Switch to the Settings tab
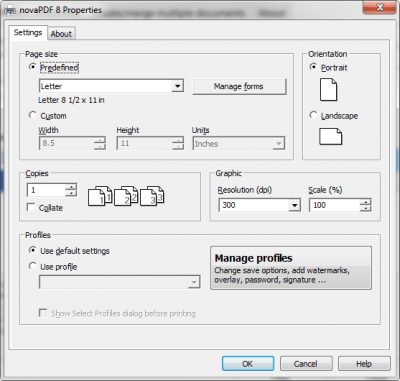Image resolution: width=400 pixels, height=381 pixels. 28,33
